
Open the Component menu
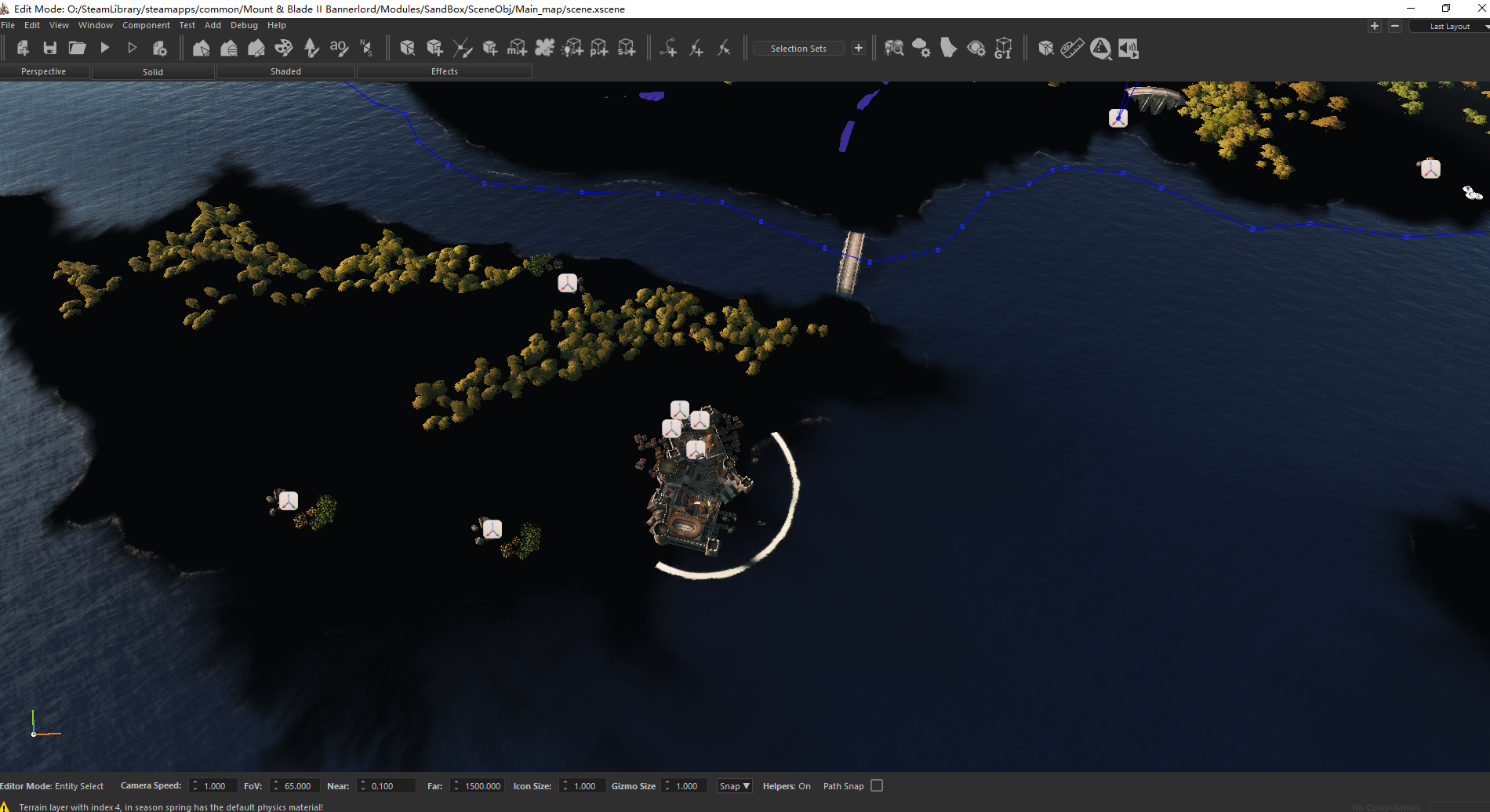(x=146, y=25)
